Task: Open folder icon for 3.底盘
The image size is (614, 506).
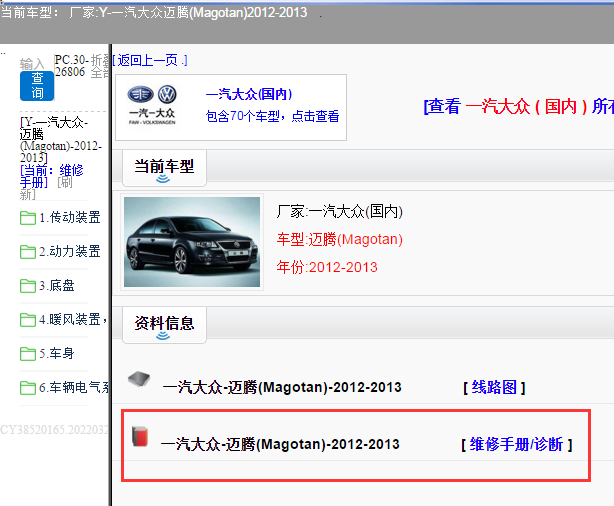Action: (x=28, y=286)
